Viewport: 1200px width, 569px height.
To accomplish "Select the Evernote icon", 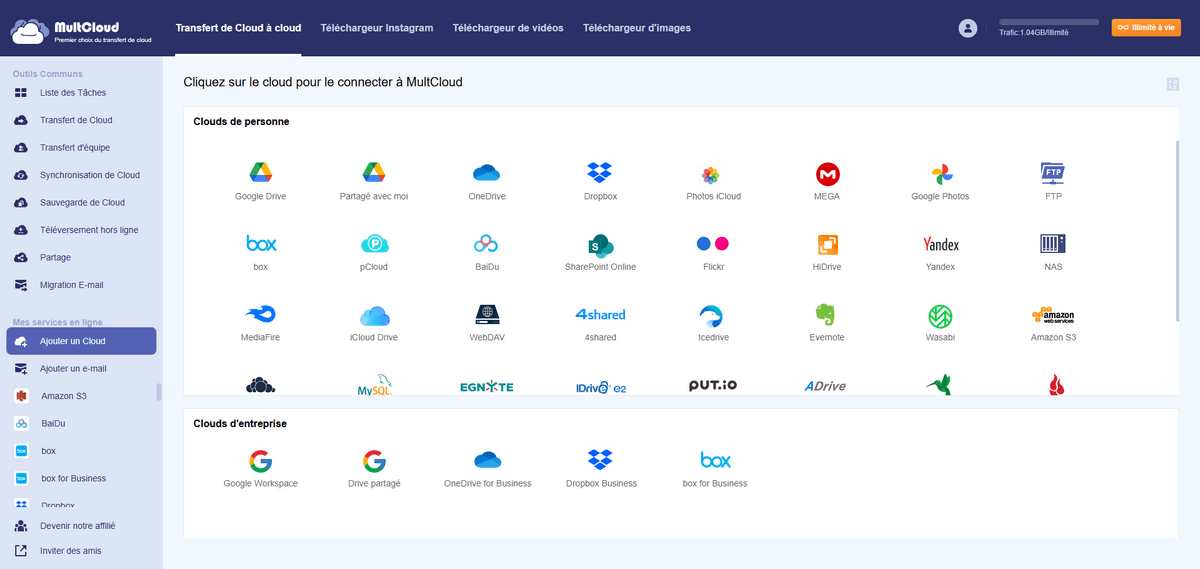I will coord(826,316).
